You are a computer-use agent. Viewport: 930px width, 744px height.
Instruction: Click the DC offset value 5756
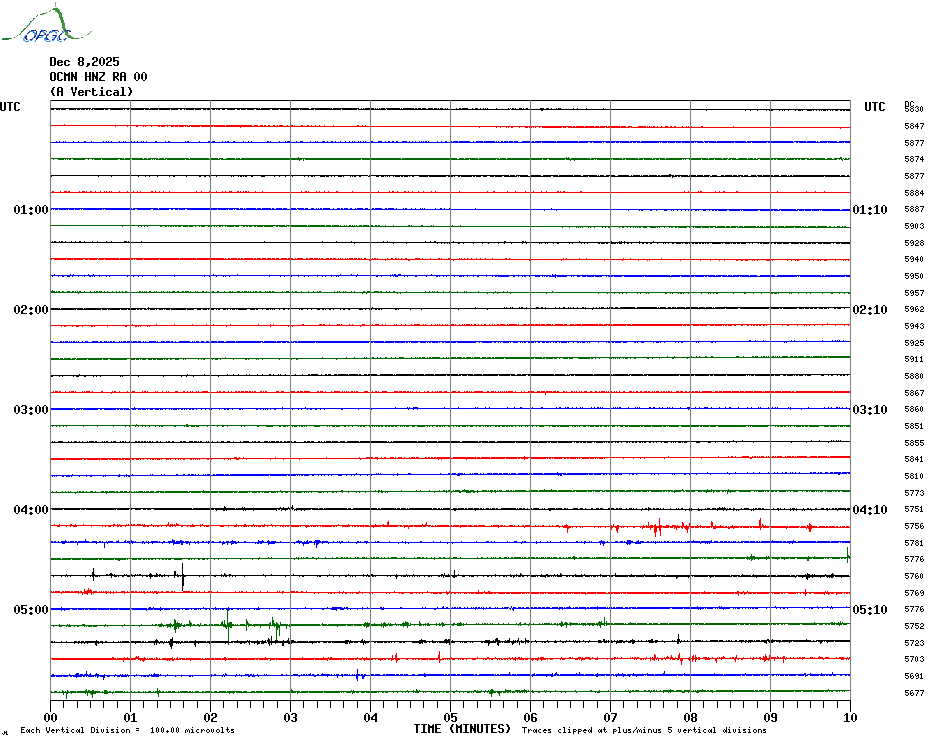point(914,526)
